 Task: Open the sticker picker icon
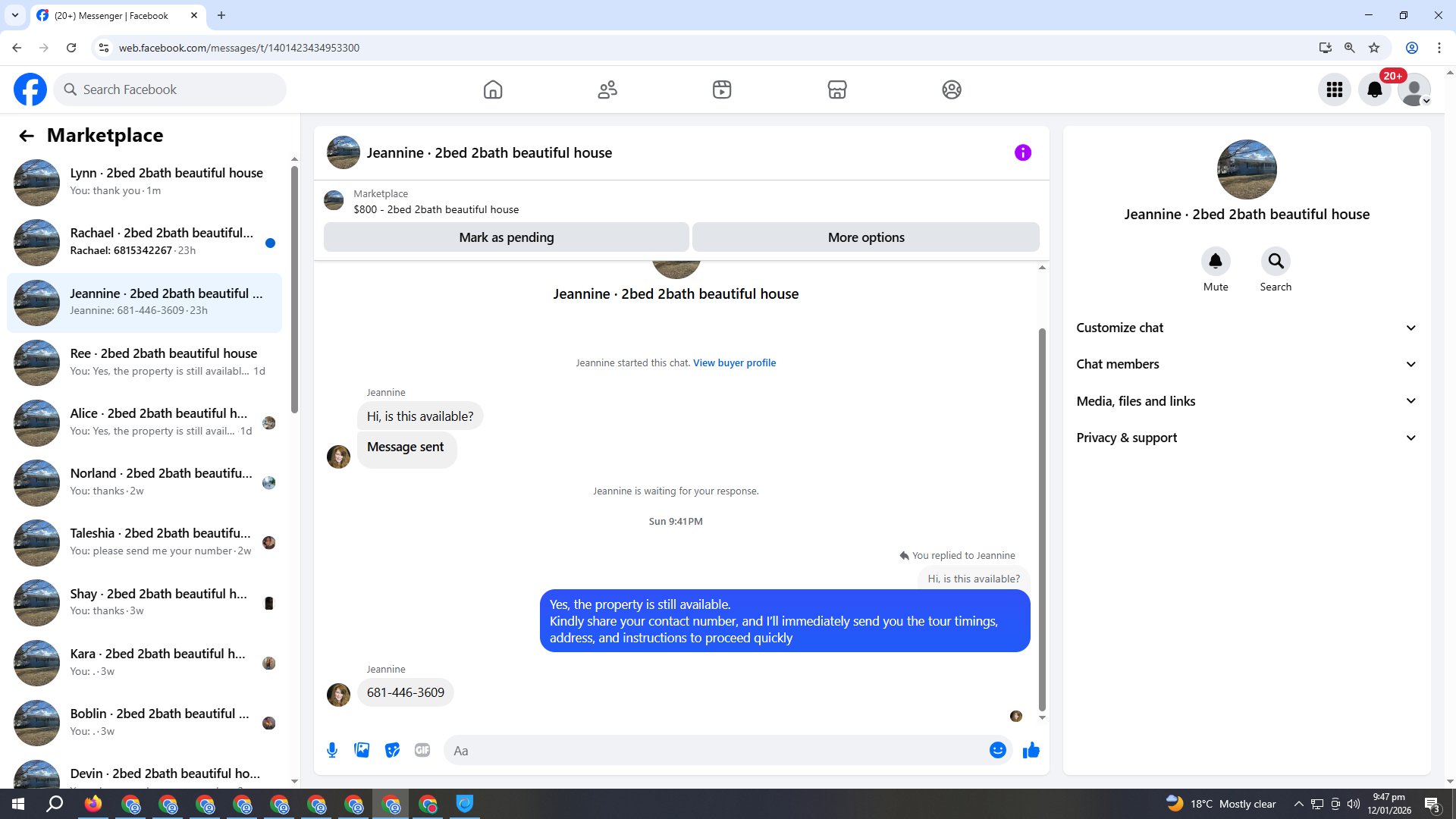[x=392, y=750]
